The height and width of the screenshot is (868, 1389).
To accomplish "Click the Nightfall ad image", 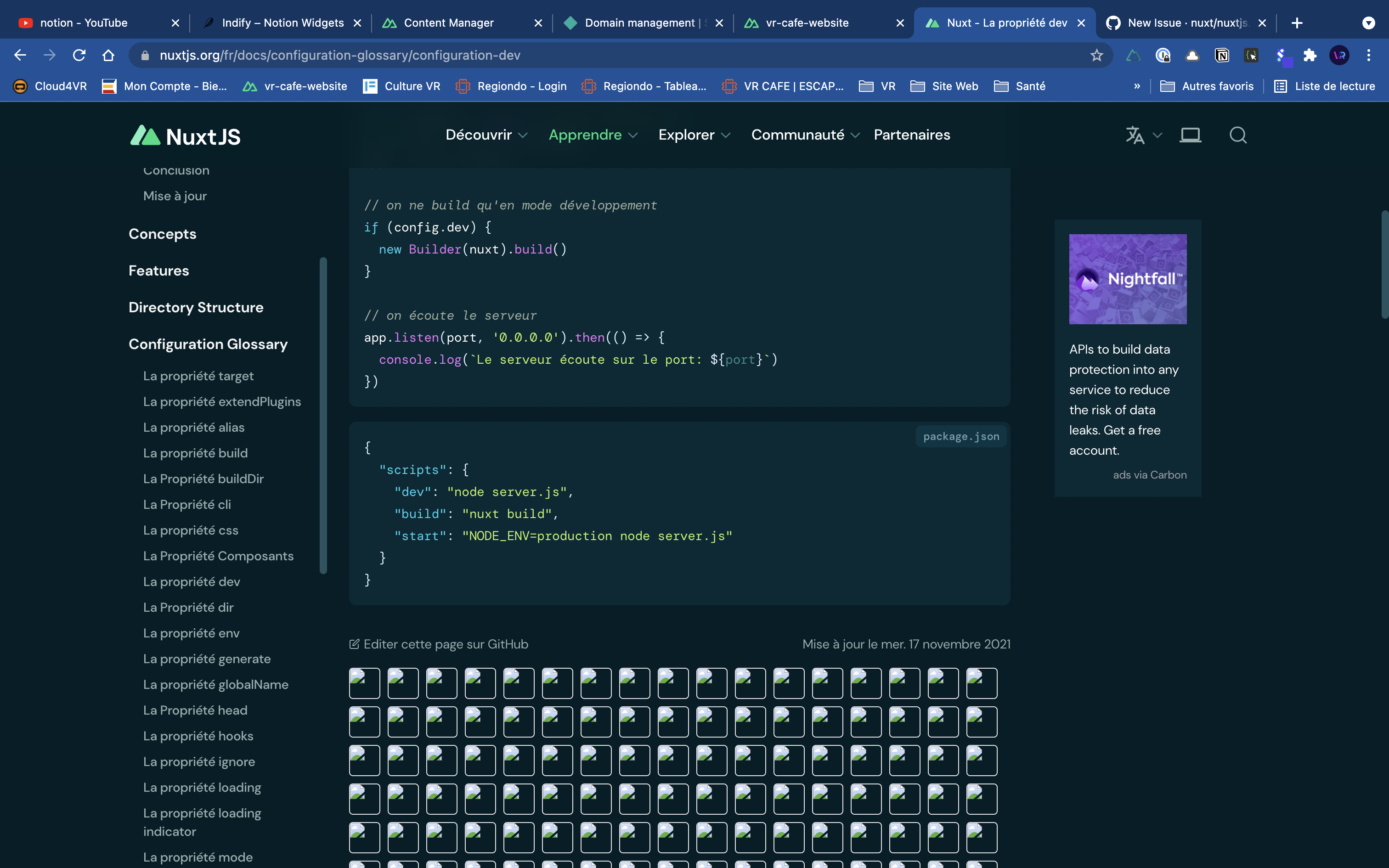I will (1127, 279).
